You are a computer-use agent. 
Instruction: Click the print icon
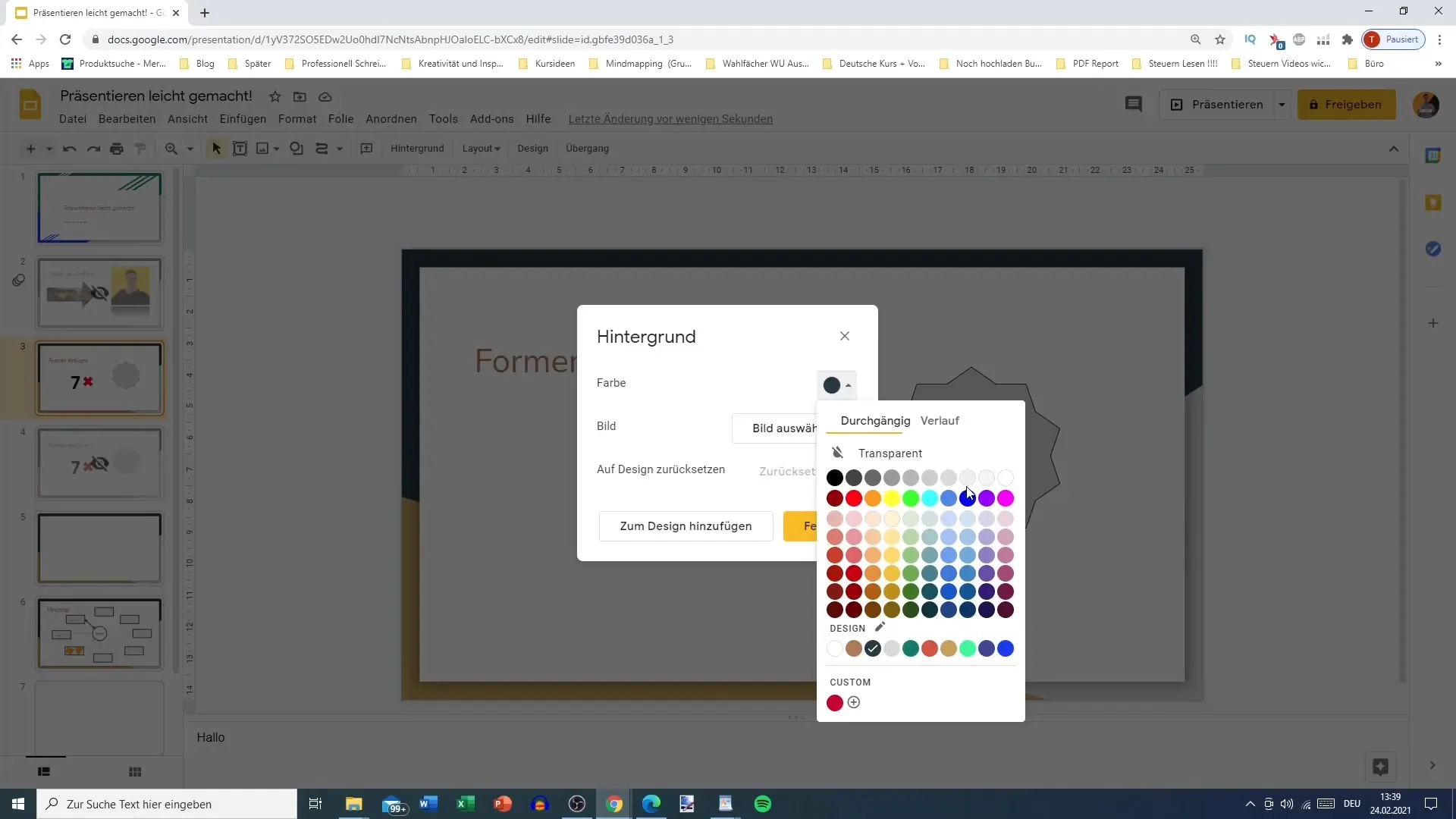tap(117, 149)
